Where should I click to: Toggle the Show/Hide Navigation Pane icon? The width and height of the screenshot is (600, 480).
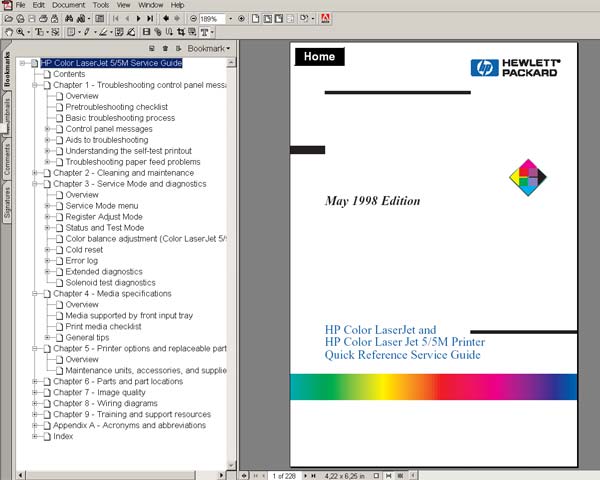(99, 19)
